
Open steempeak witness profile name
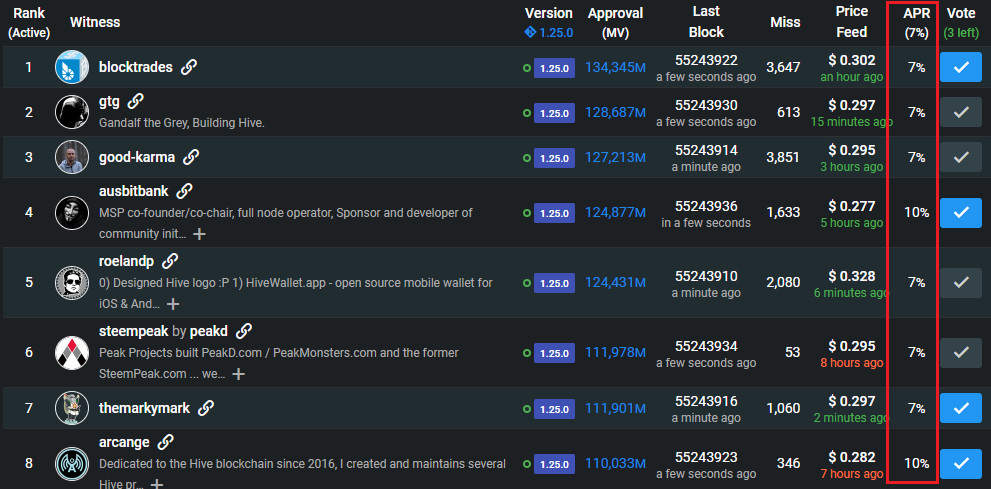pyautogui.click(x=134, y=331)
